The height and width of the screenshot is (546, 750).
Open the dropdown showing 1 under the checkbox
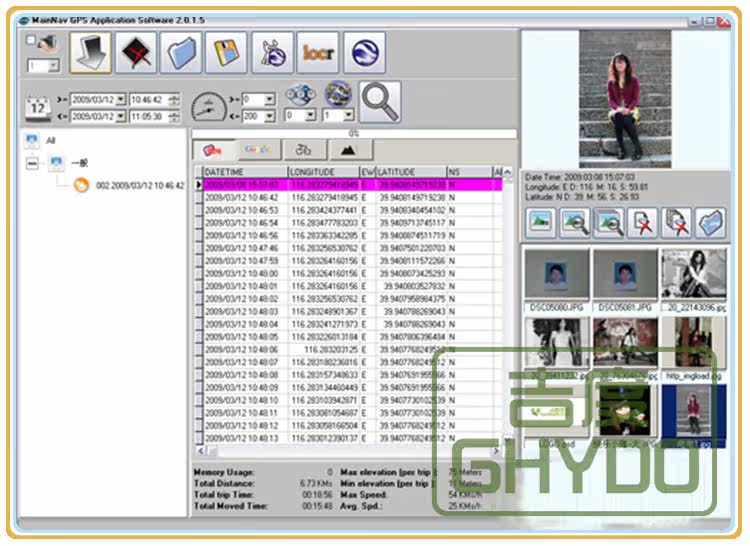(x=54, y=66)
